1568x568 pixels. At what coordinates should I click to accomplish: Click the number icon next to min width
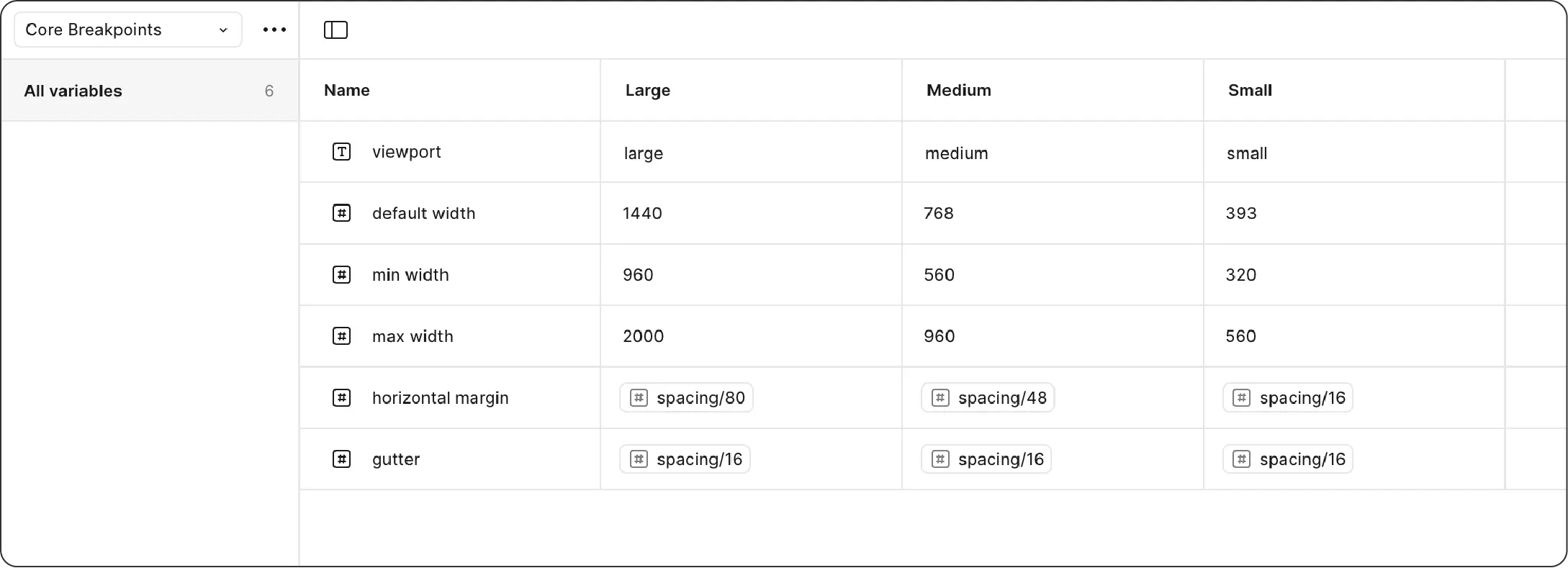341,274
